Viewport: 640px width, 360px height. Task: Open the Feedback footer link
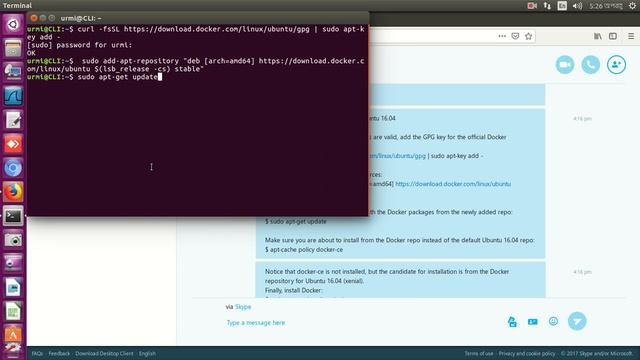tap(59, 353)
